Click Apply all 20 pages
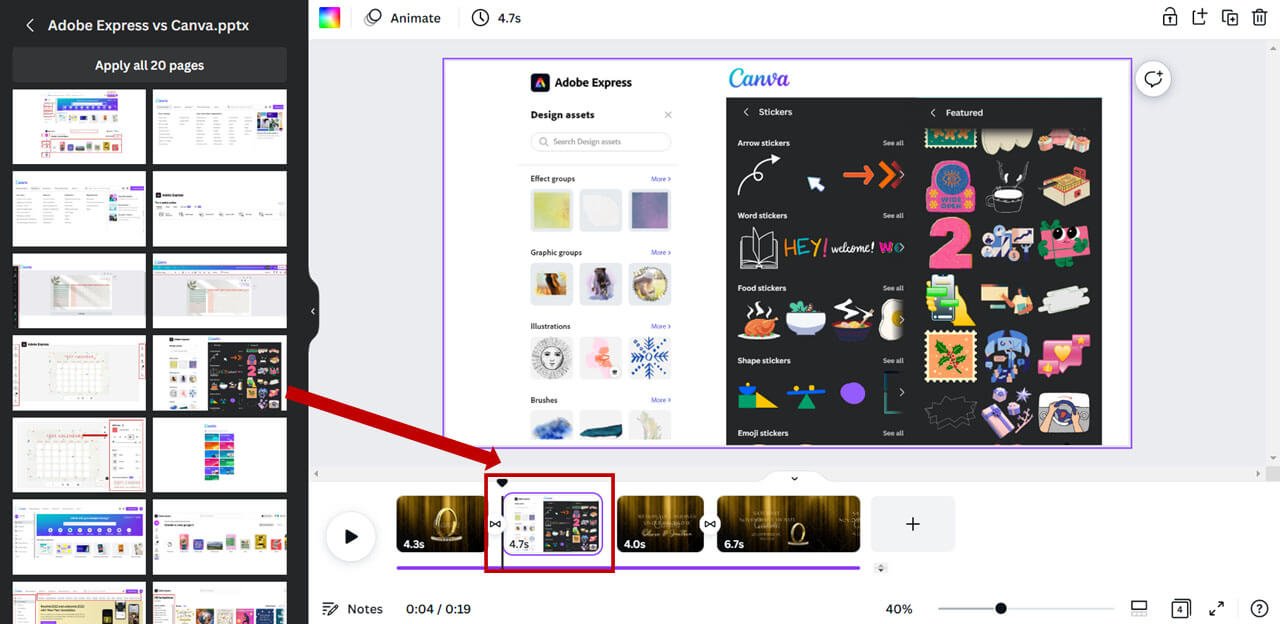 [148, 64]
